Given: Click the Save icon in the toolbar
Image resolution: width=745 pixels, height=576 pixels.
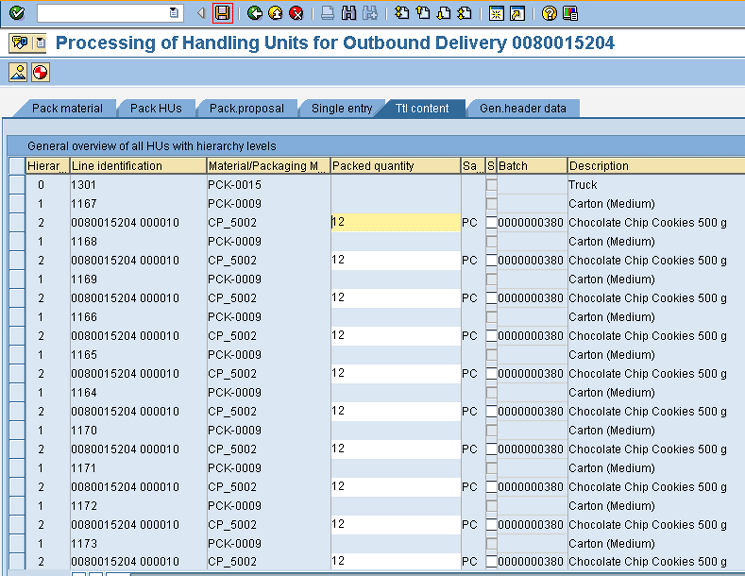Looking at the screenshot, I should [223, 13].
